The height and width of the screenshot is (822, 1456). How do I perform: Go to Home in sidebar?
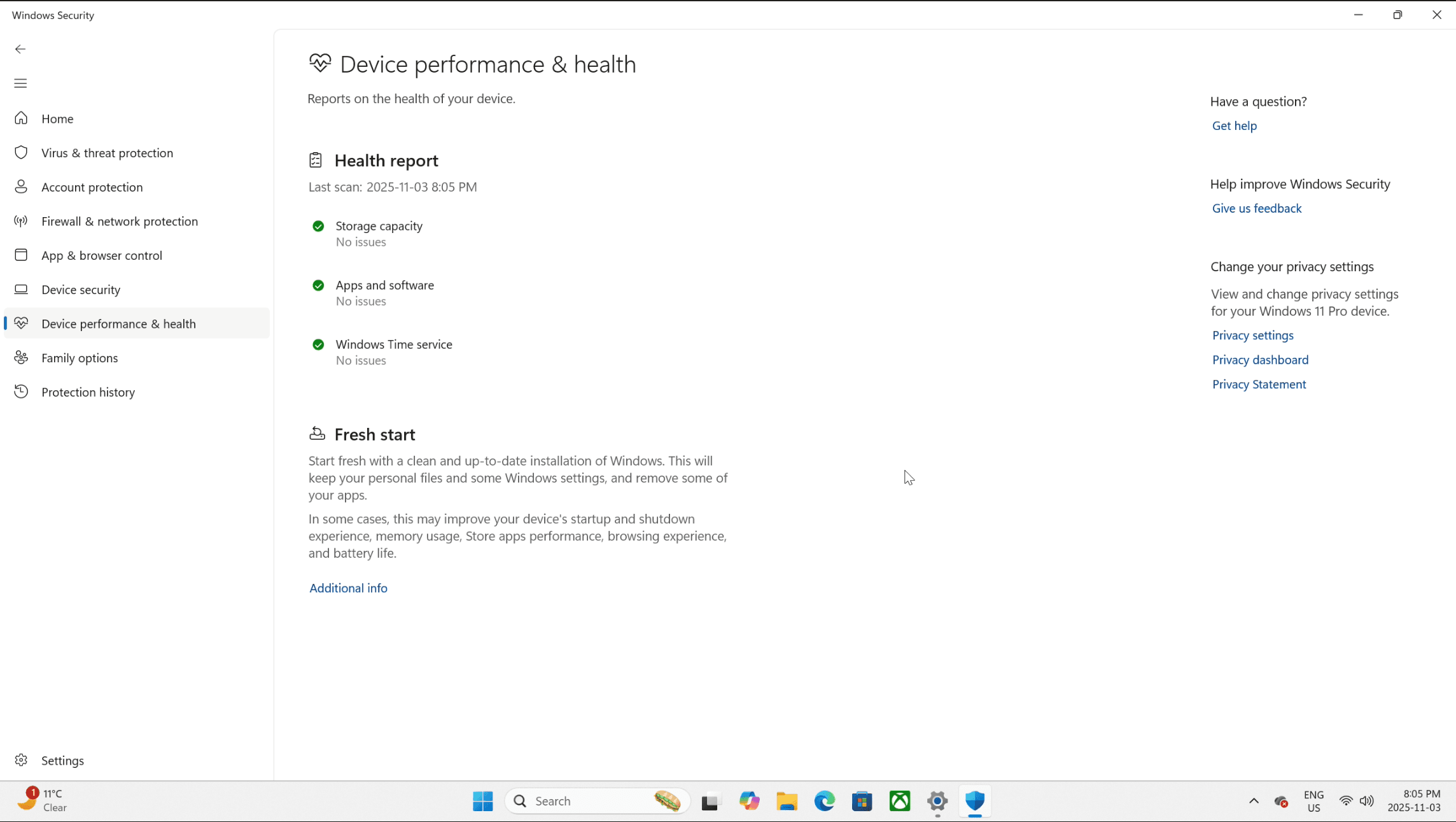(57, 119)
